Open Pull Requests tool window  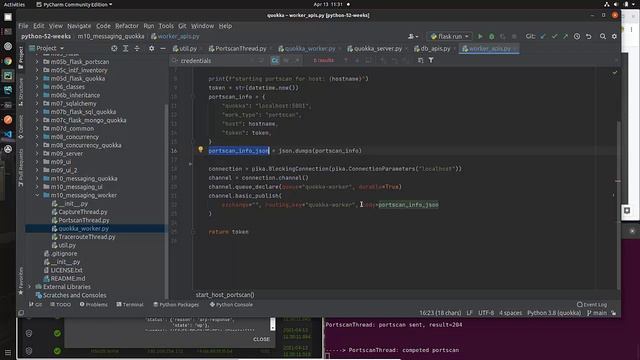pyautogui.click(x=21, y=168)
